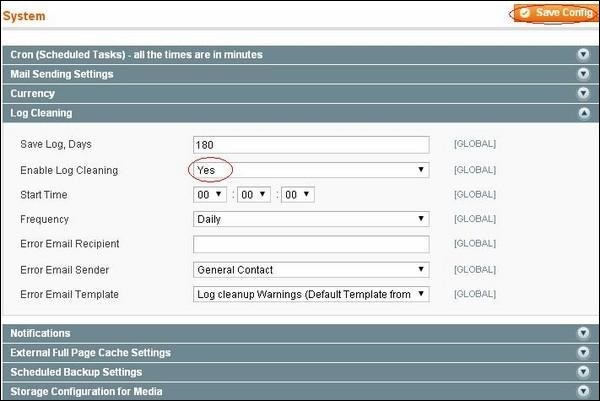Open Storage Configuration for Media header
Screen dimensions: 600x401
301,391
